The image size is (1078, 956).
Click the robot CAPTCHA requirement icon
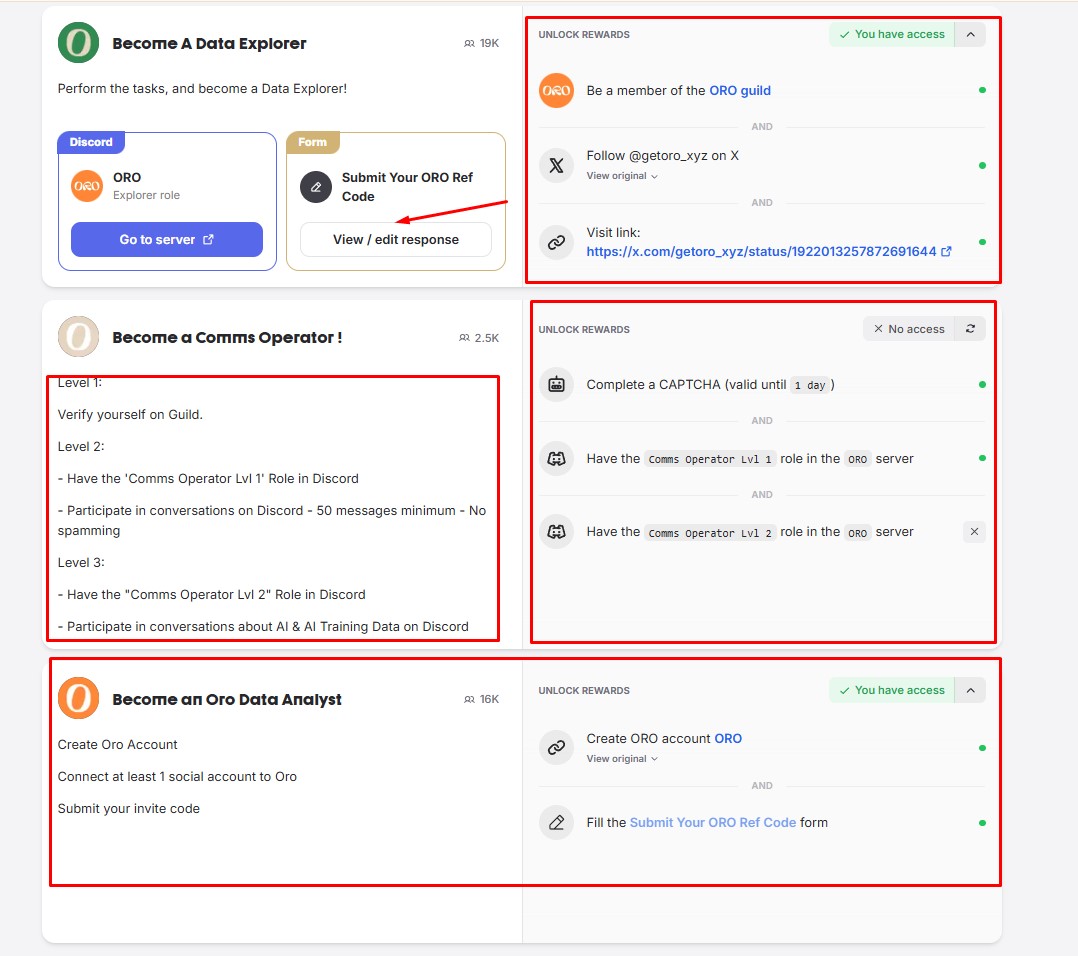(556, 384)
